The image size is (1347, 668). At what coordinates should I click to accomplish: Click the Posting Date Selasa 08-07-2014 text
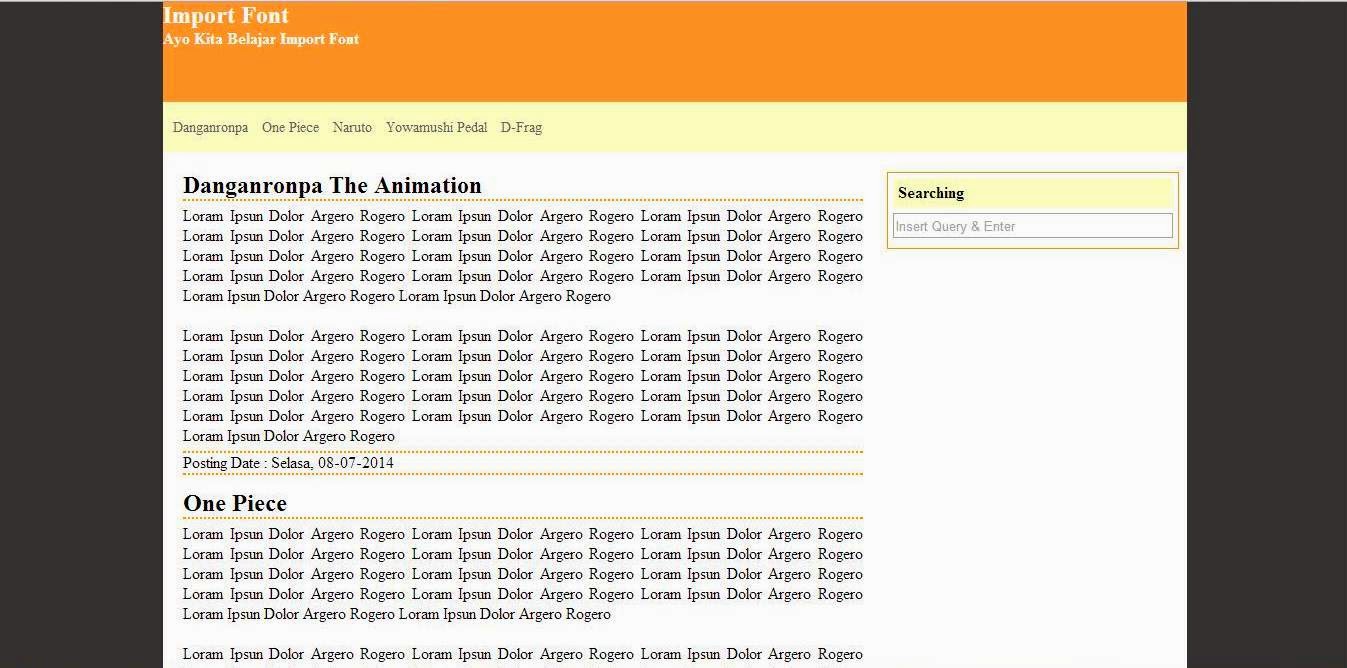(287, 463)
